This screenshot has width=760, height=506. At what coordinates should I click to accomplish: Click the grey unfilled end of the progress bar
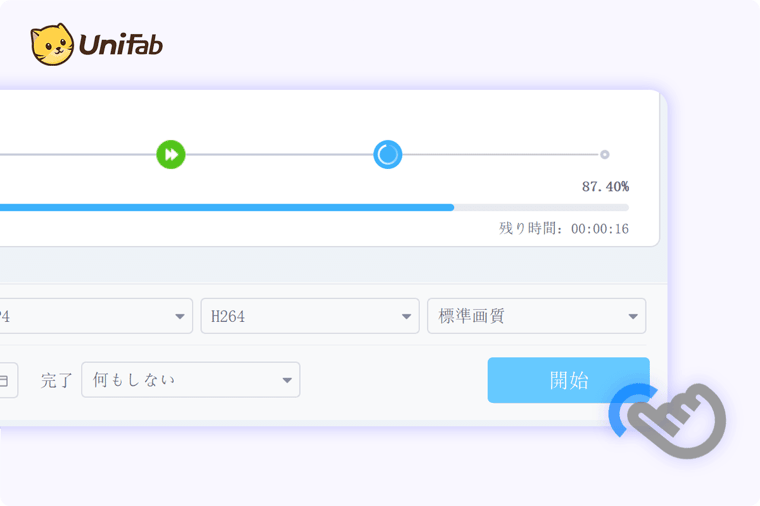pos(541,207)
